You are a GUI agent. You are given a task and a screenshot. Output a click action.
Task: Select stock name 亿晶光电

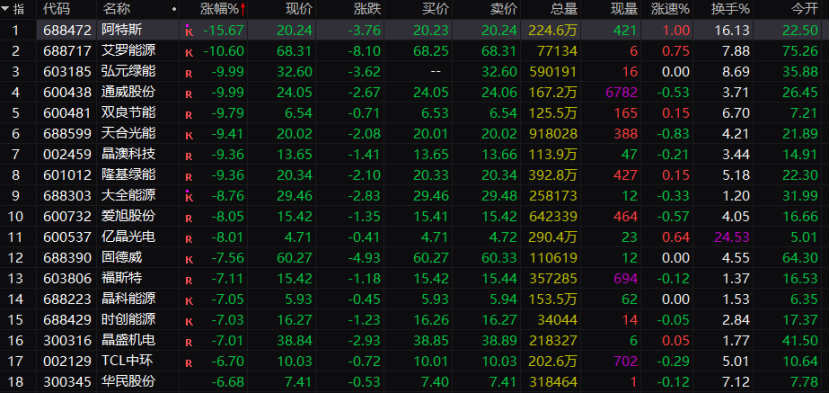[129, 237]
